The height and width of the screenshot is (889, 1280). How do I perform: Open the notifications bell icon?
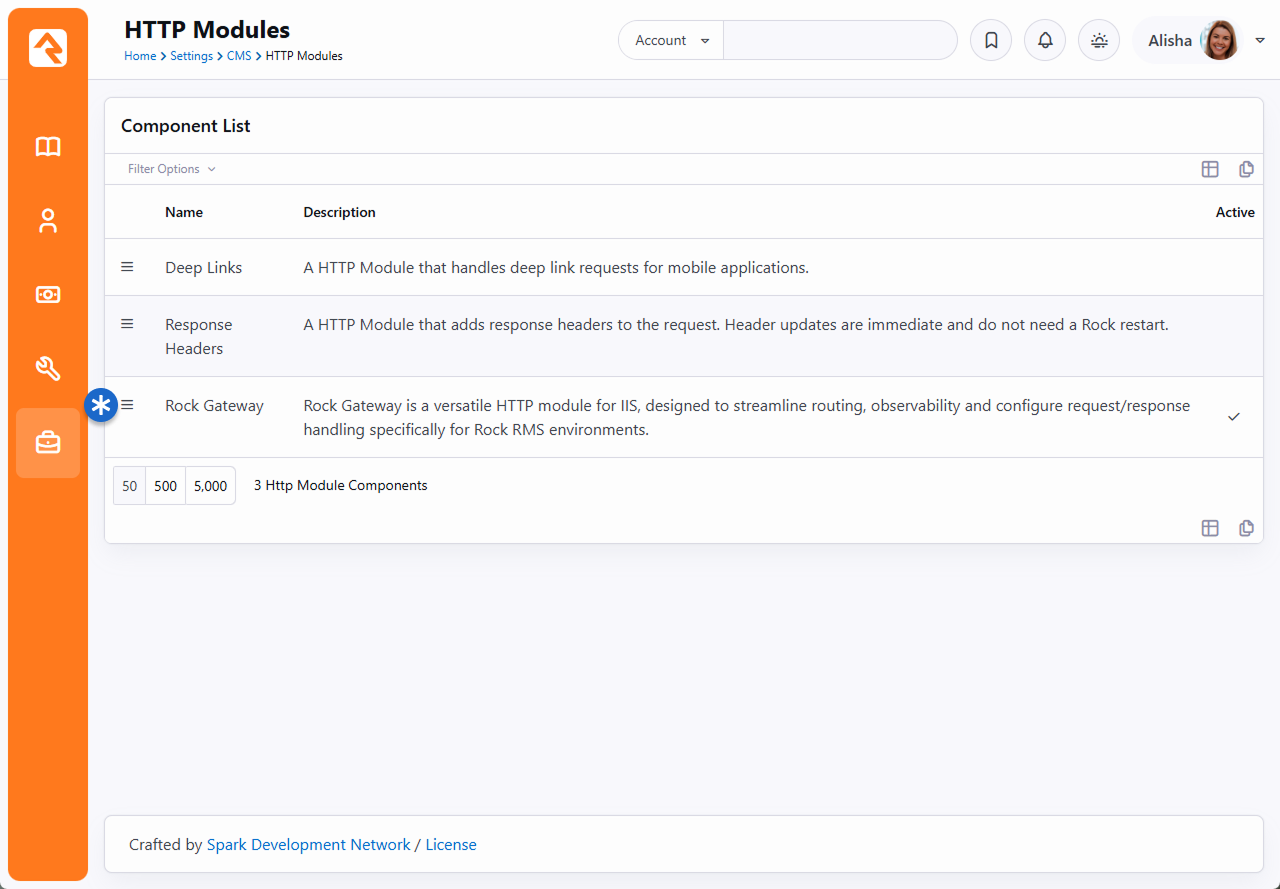click(1045, 41)
